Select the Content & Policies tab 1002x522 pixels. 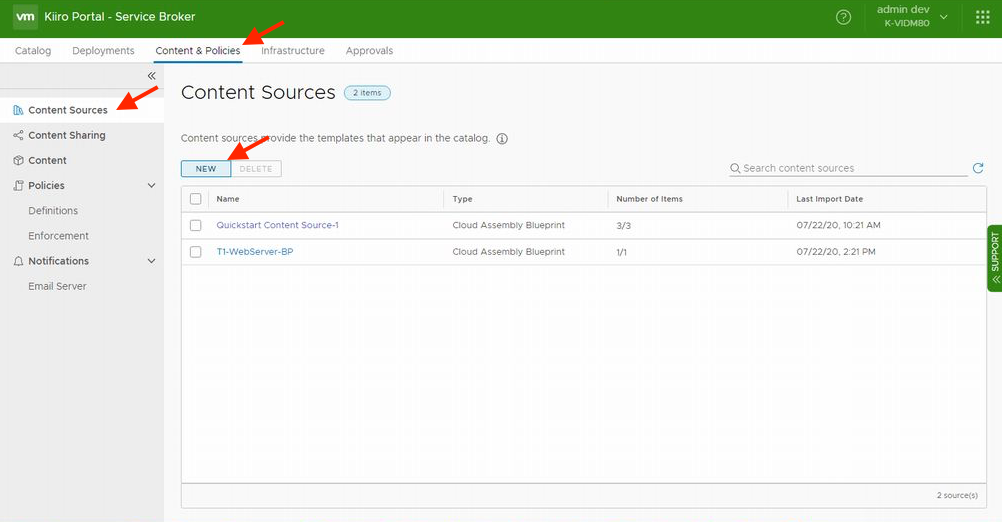click(197, 50)
